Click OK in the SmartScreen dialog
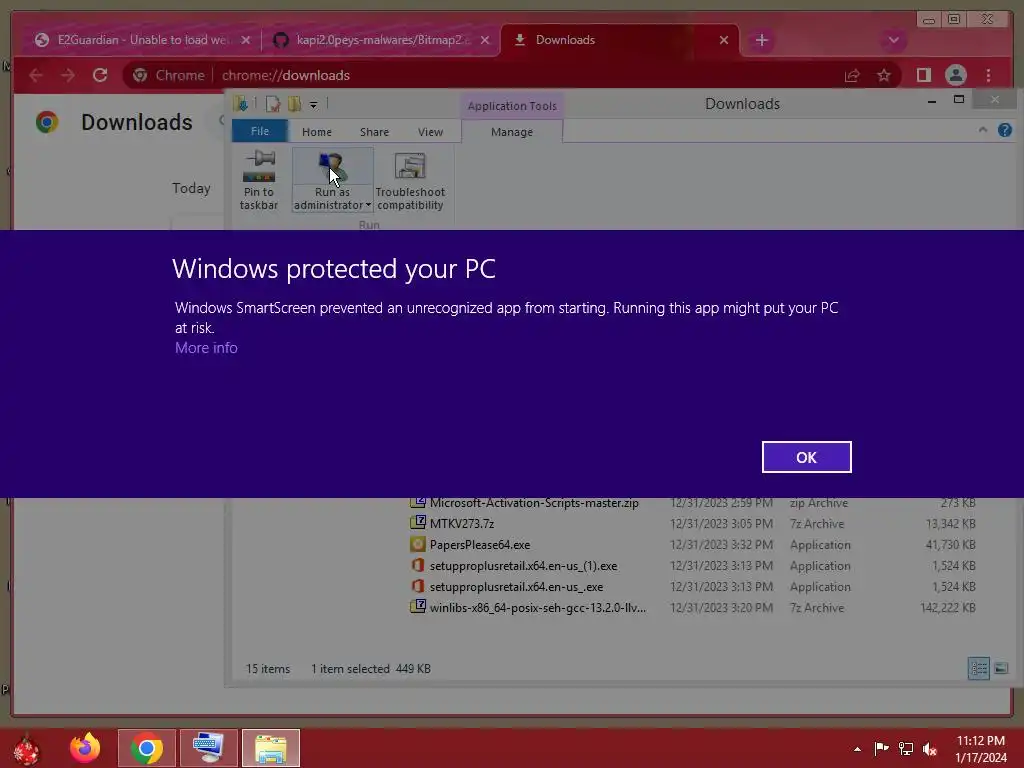The height and width of the screenshot is (768, 1024). [x=806, y=457]
